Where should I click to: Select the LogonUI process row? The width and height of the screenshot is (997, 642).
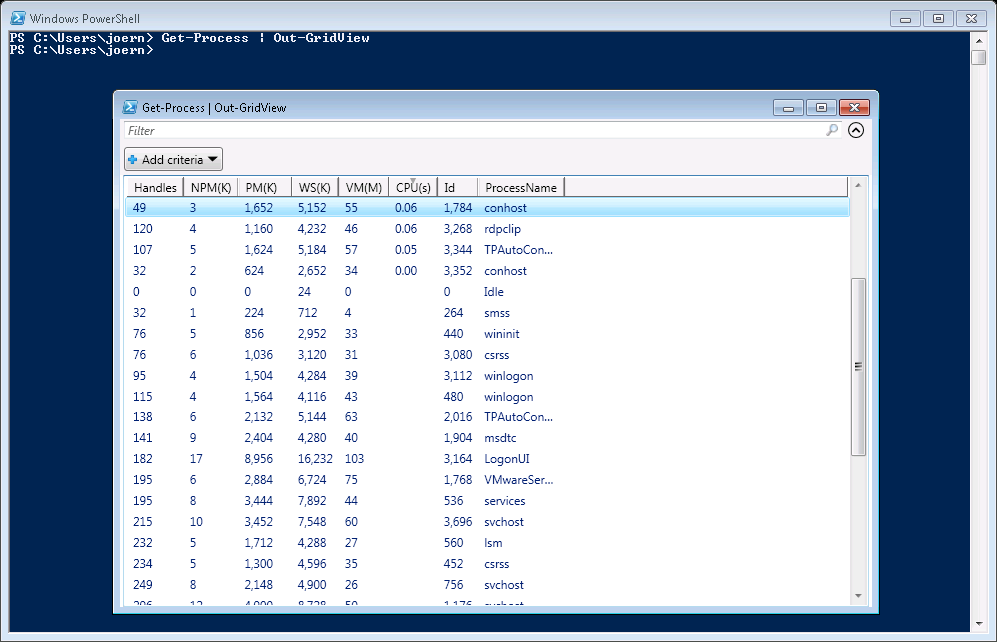[x=487, y=459]
